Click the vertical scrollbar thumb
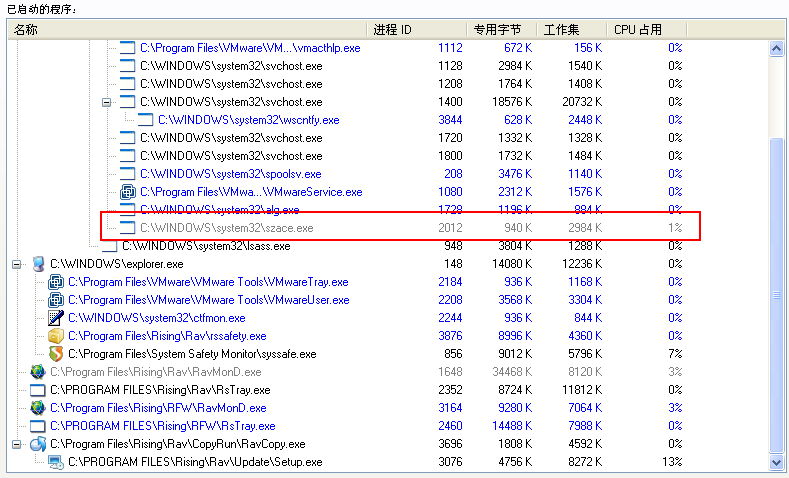The width and height of the screenshot is (789, 478). click(776, 295)
